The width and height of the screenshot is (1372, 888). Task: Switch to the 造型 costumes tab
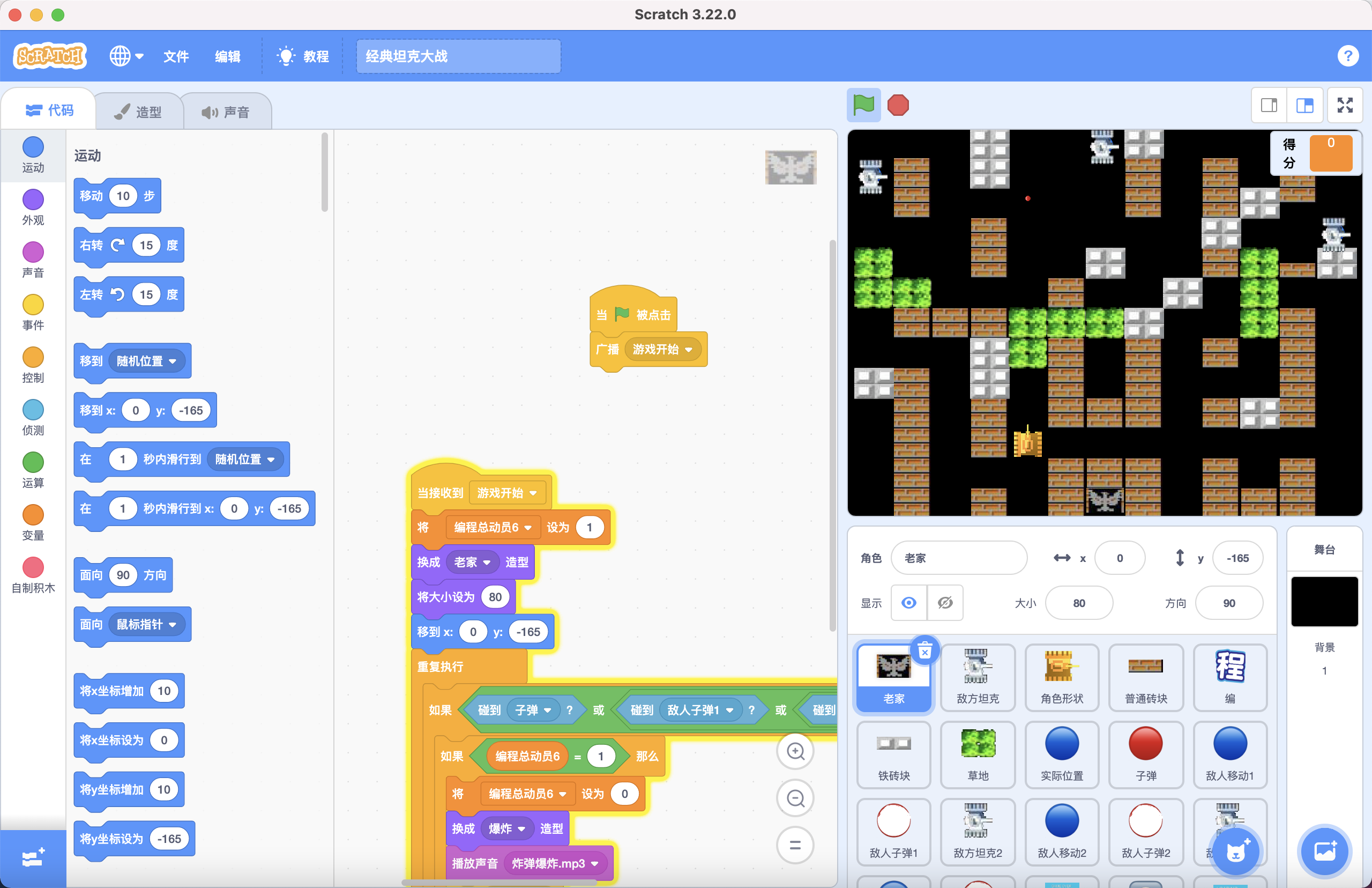138,112
